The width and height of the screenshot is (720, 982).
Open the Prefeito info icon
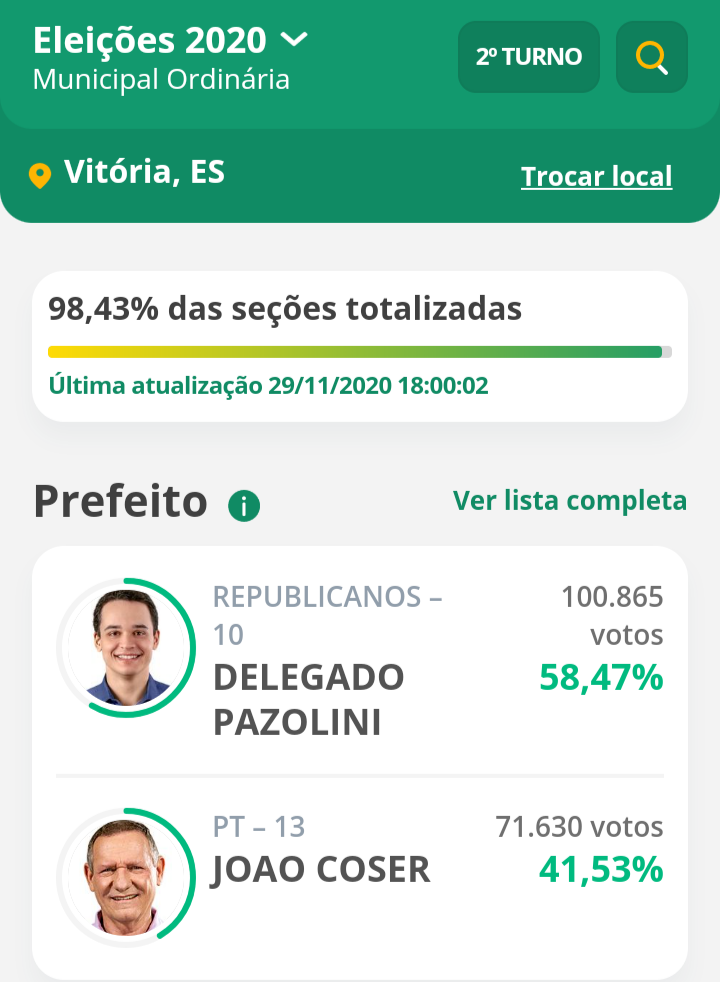(x=244, y=506)
